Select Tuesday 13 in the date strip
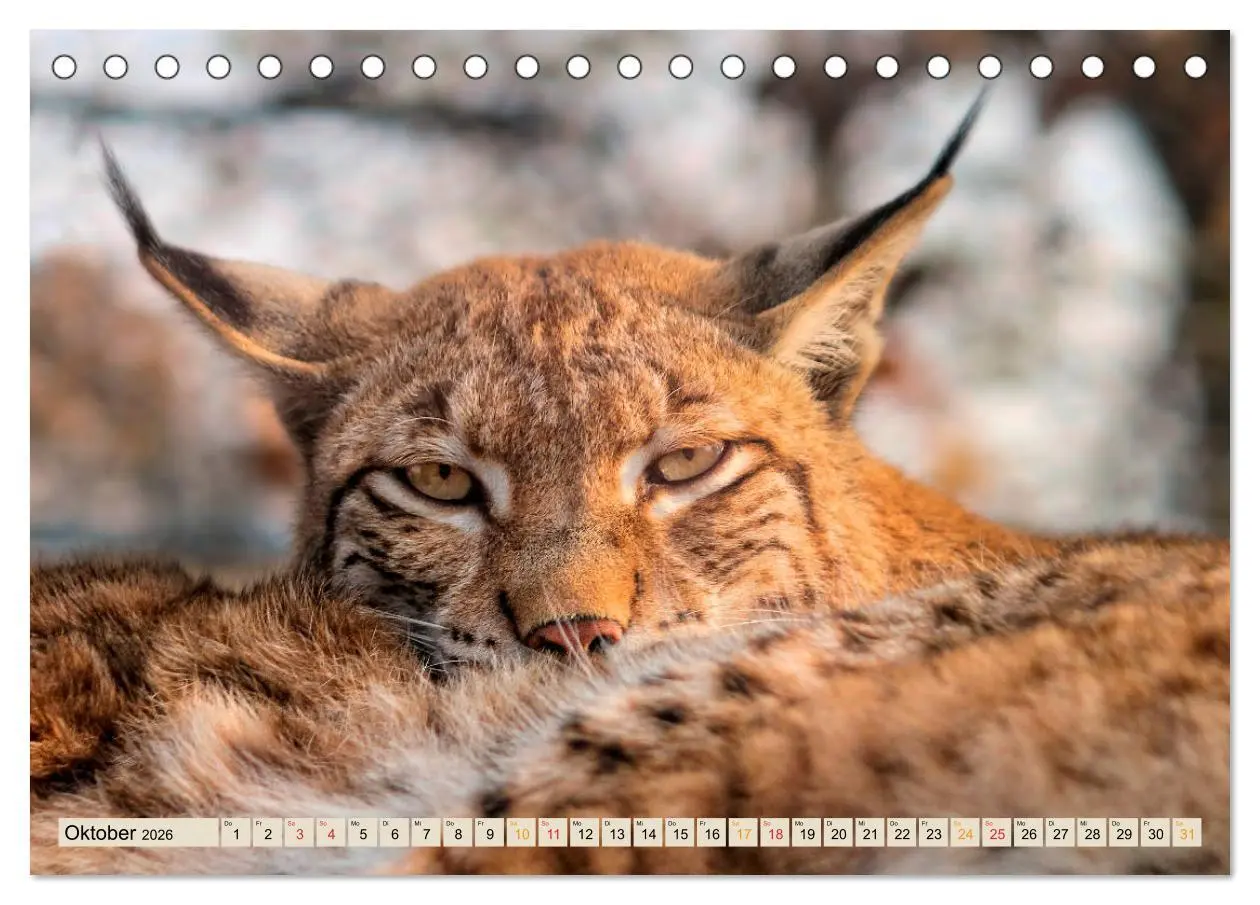The width and height of the screenshot is (1260, 905). tap(617, 832)
